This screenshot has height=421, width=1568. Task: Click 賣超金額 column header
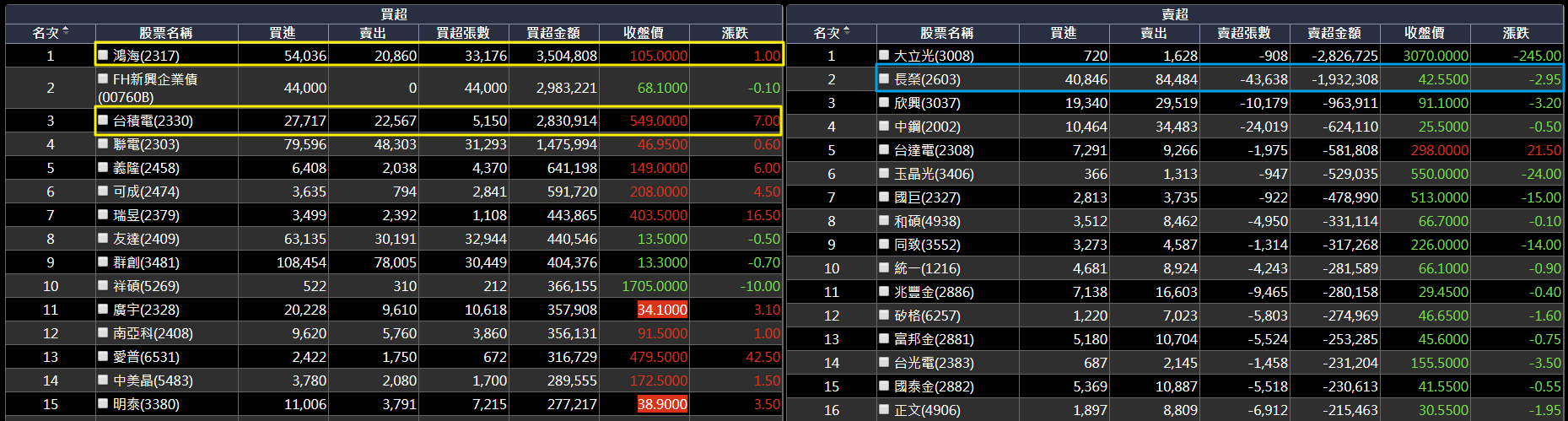pyautogui.click(x=1334, y=33)
